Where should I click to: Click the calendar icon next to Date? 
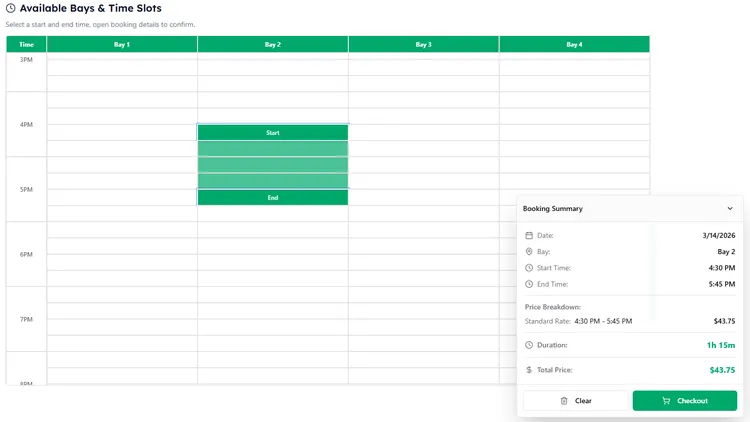[x=529, y=235]
